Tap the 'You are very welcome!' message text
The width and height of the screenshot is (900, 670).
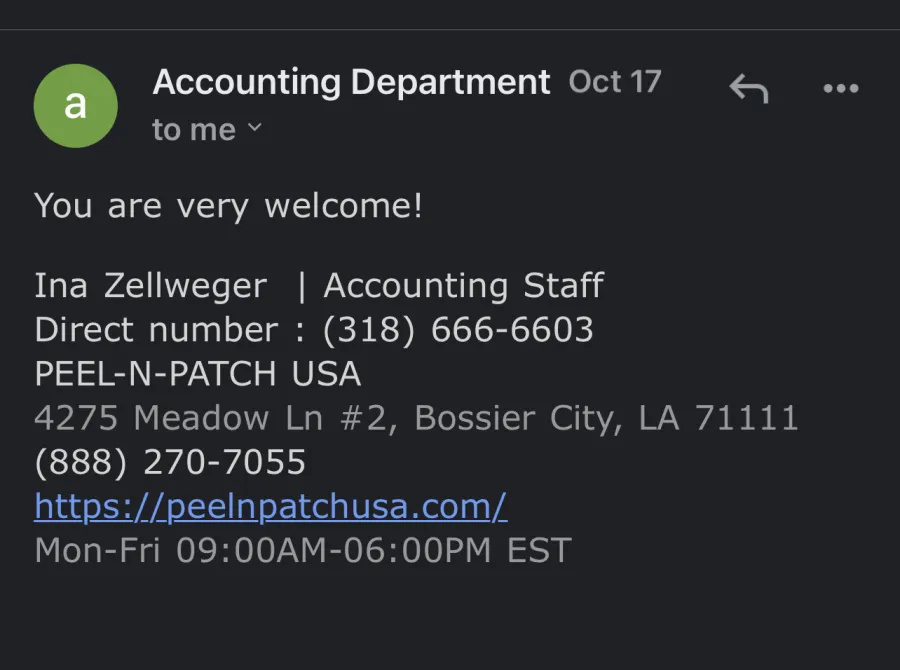[228, 206]
